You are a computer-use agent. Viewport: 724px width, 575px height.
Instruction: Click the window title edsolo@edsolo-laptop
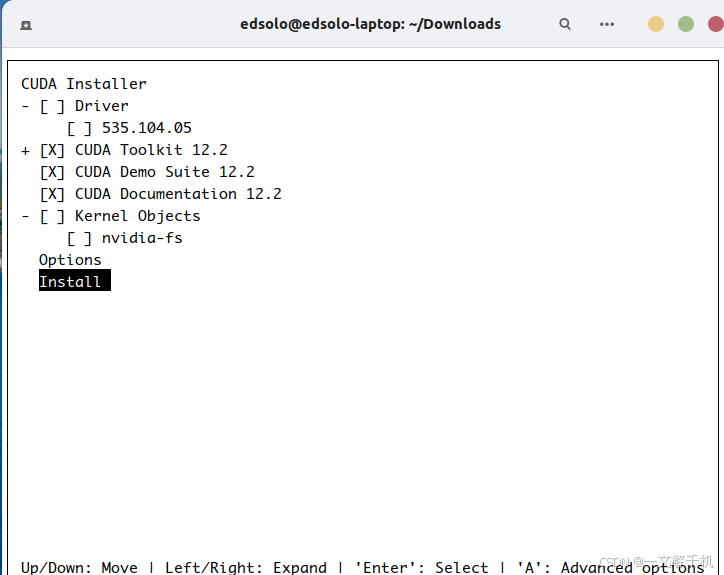click(x=370, y=24)
